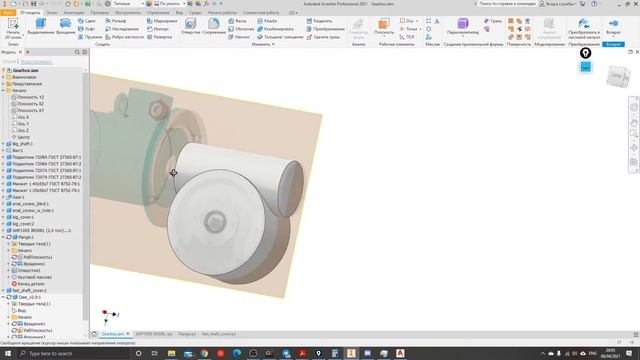Expand the Big_shaft:1 node
Image resolution: width=640 pixels, height=360 pixels.
tap(3, 144)
